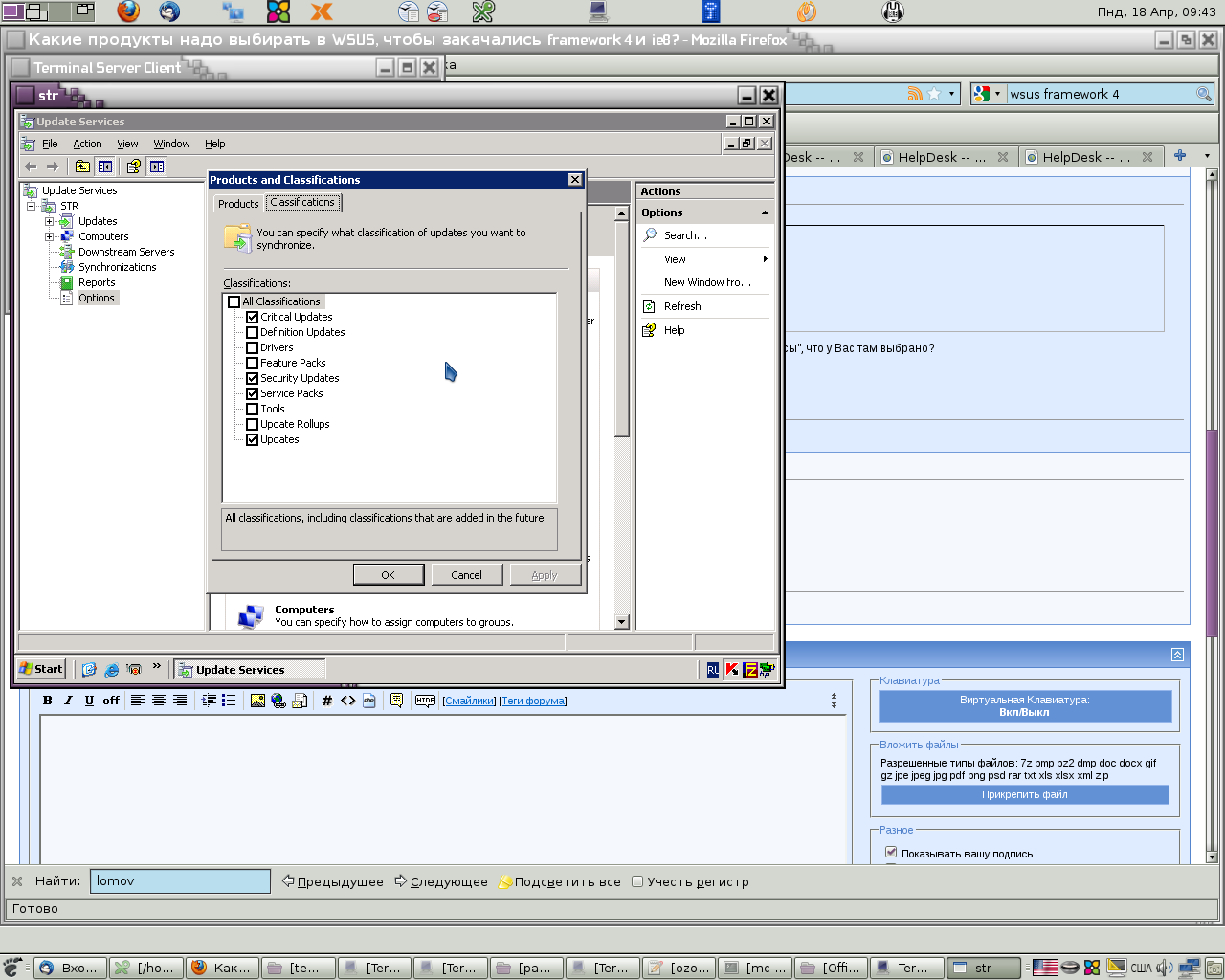Click the OK button in dialog
This screenshot has height=980, width=1225.
click(x=388, y=575)
